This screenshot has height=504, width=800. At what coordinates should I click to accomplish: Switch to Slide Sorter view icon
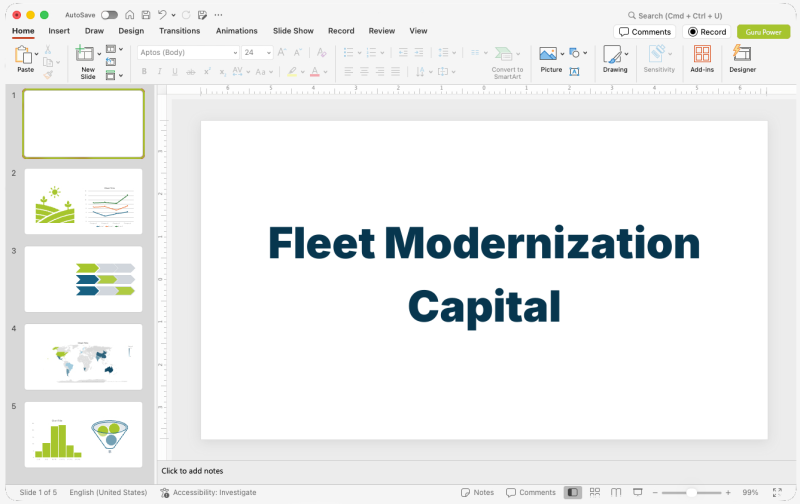[x=595, y=492]
